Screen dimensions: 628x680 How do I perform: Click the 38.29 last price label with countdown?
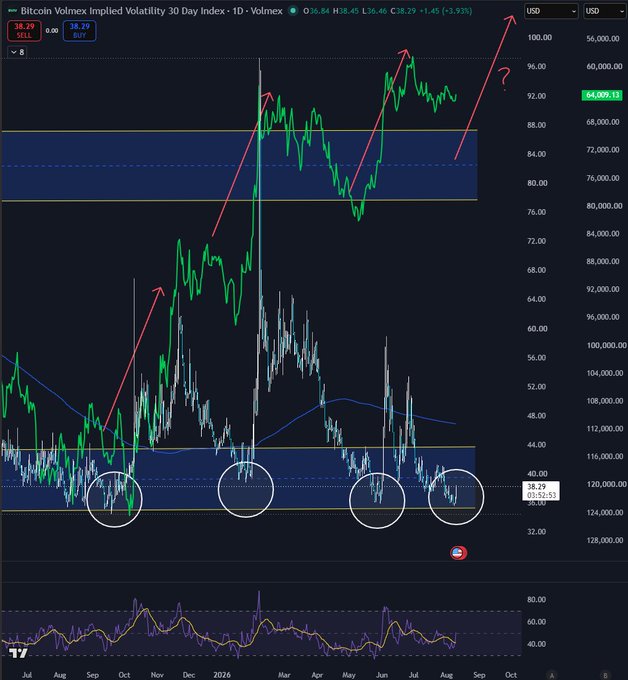tap(540, 491)
